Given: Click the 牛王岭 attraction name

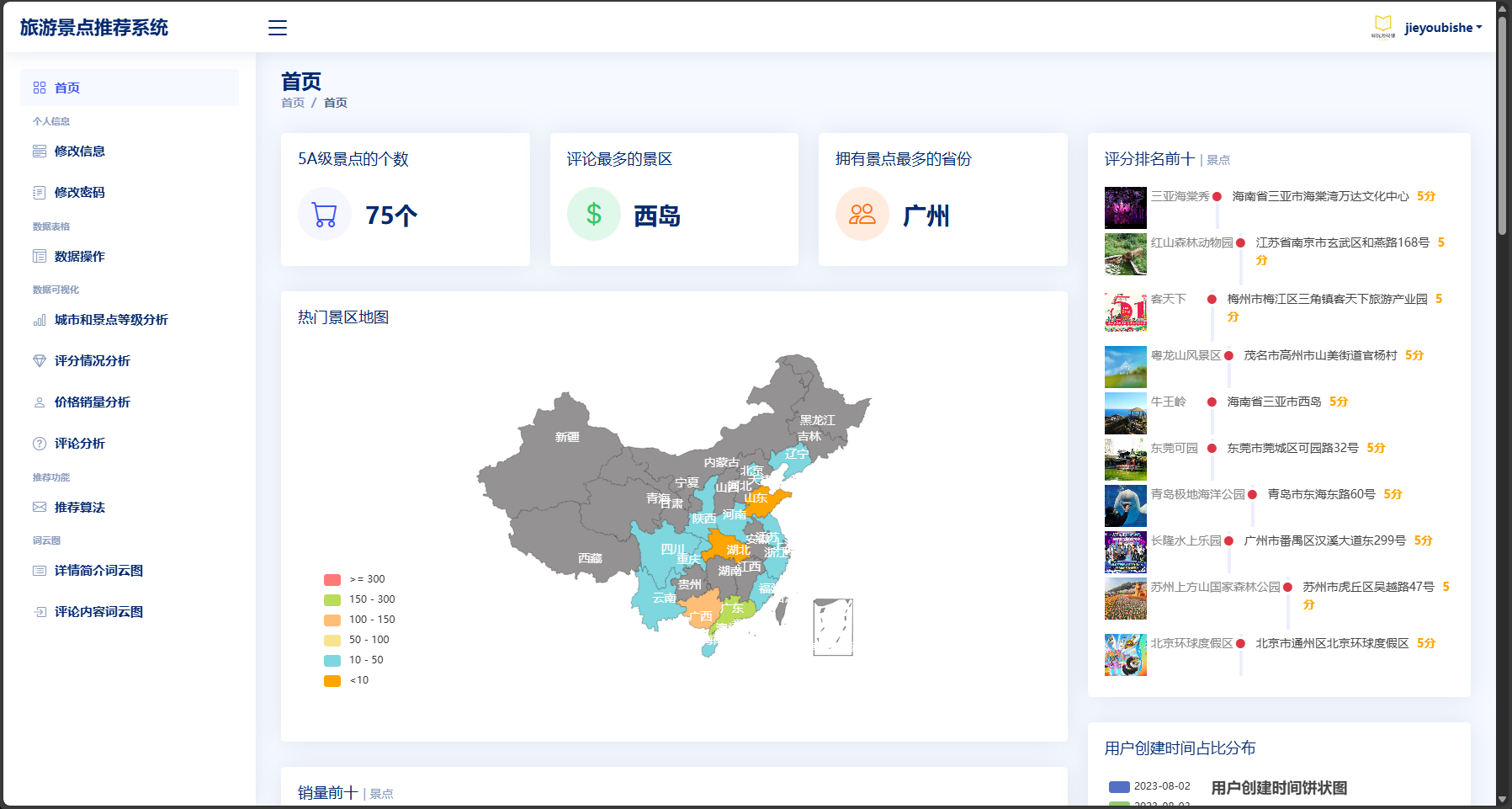Looking at the screenshot, I should coord(1169,402).
